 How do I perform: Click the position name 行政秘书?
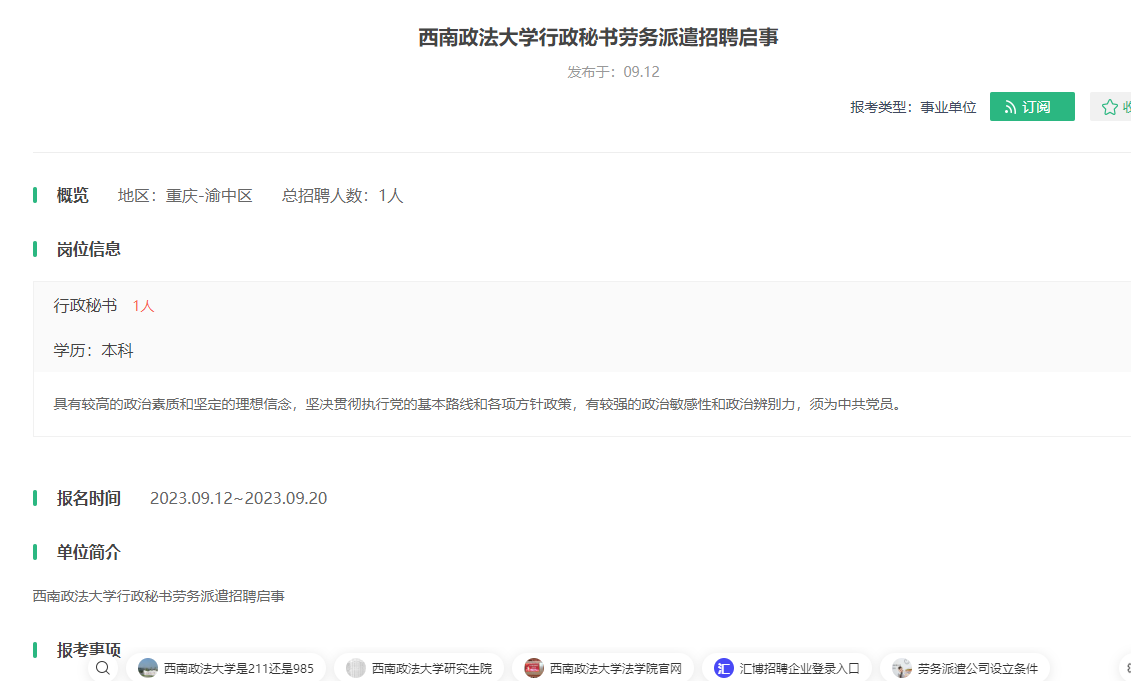coord(85,306)
